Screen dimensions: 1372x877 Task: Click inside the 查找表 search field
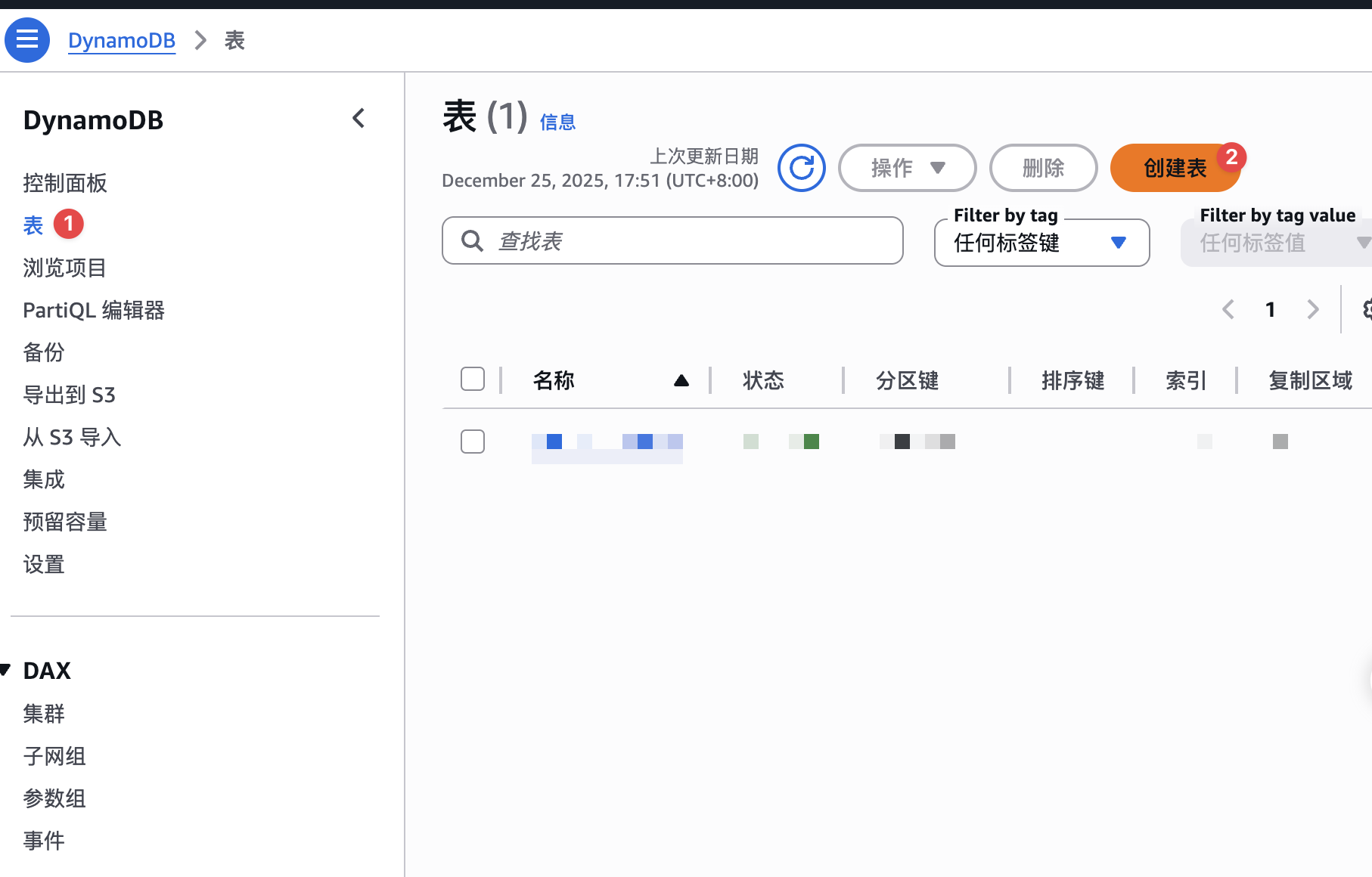point(673,240)
